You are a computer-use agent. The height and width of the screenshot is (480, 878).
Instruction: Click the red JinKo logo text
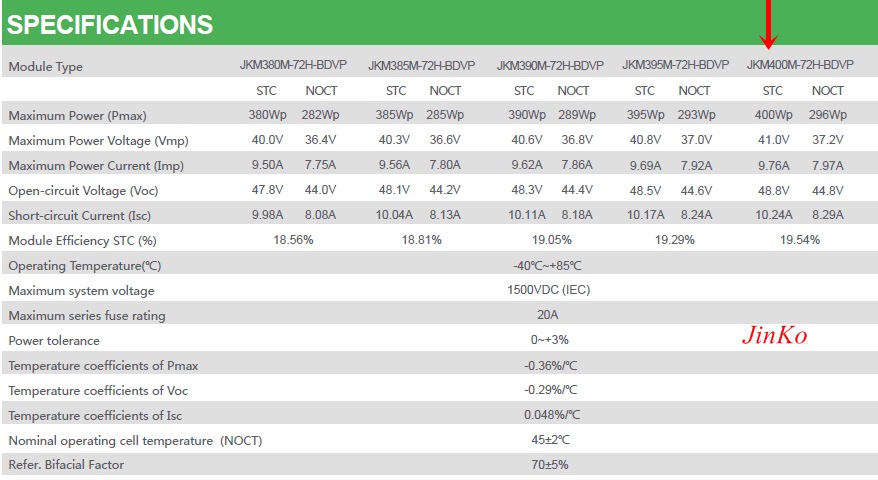774,335
